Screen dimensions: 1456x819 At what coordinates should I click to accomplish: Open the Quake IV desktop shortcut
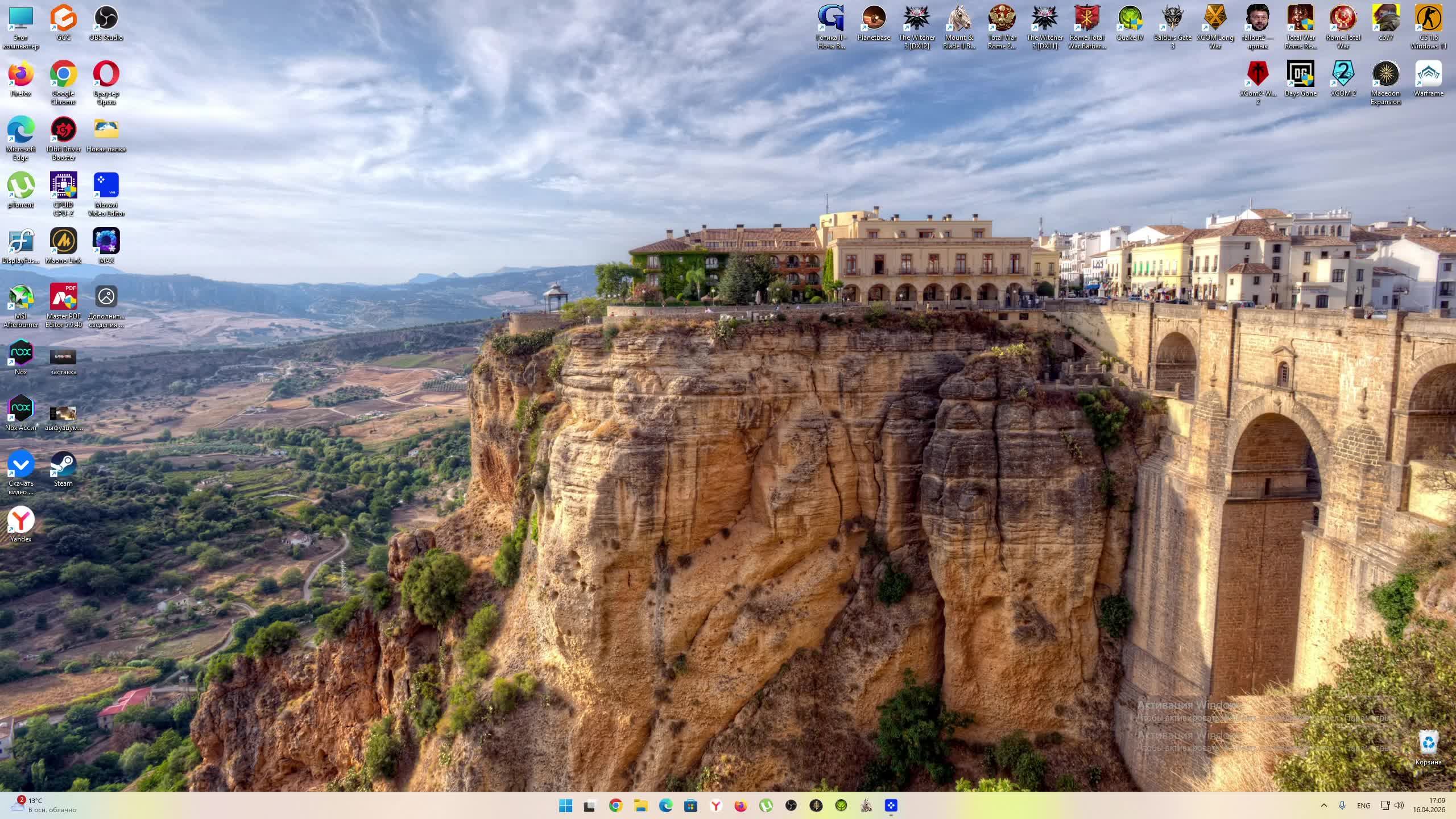[1130, 19]
